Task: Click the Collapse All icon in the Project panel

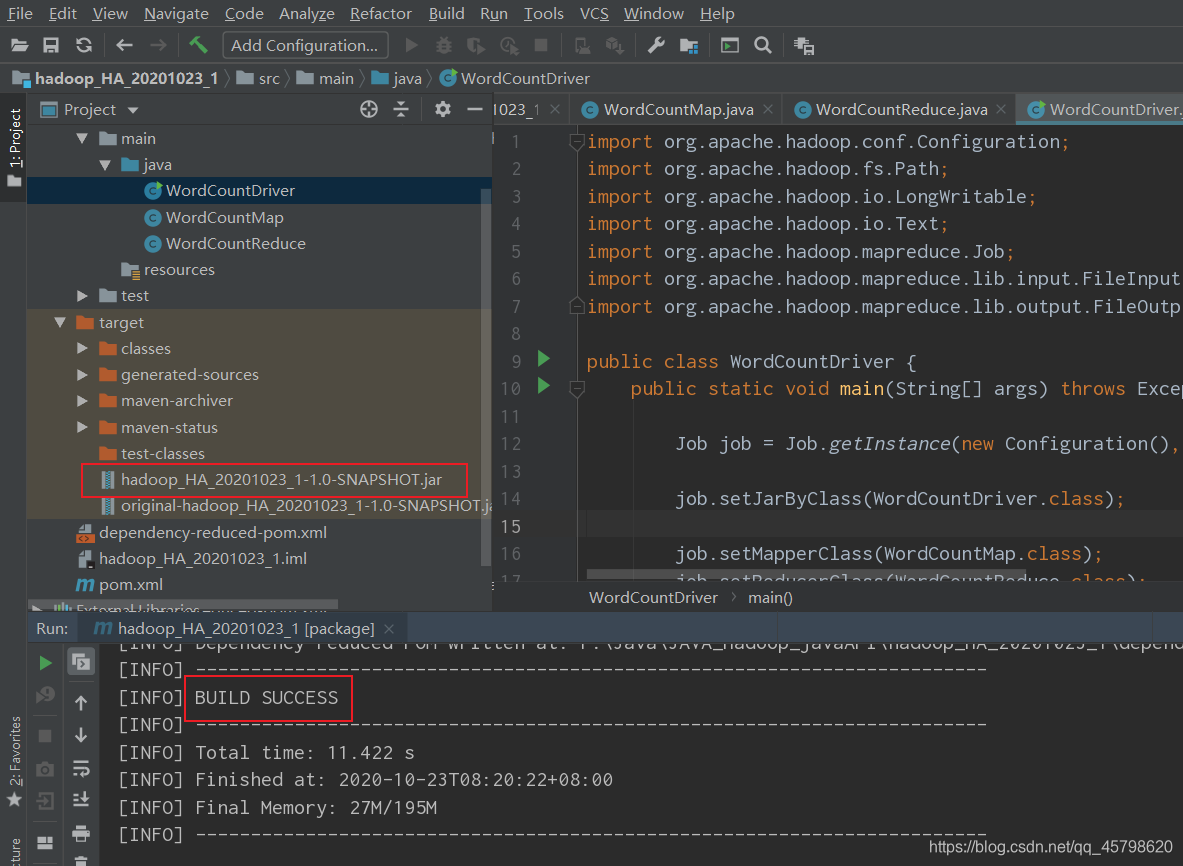Action: pos(401,109)
